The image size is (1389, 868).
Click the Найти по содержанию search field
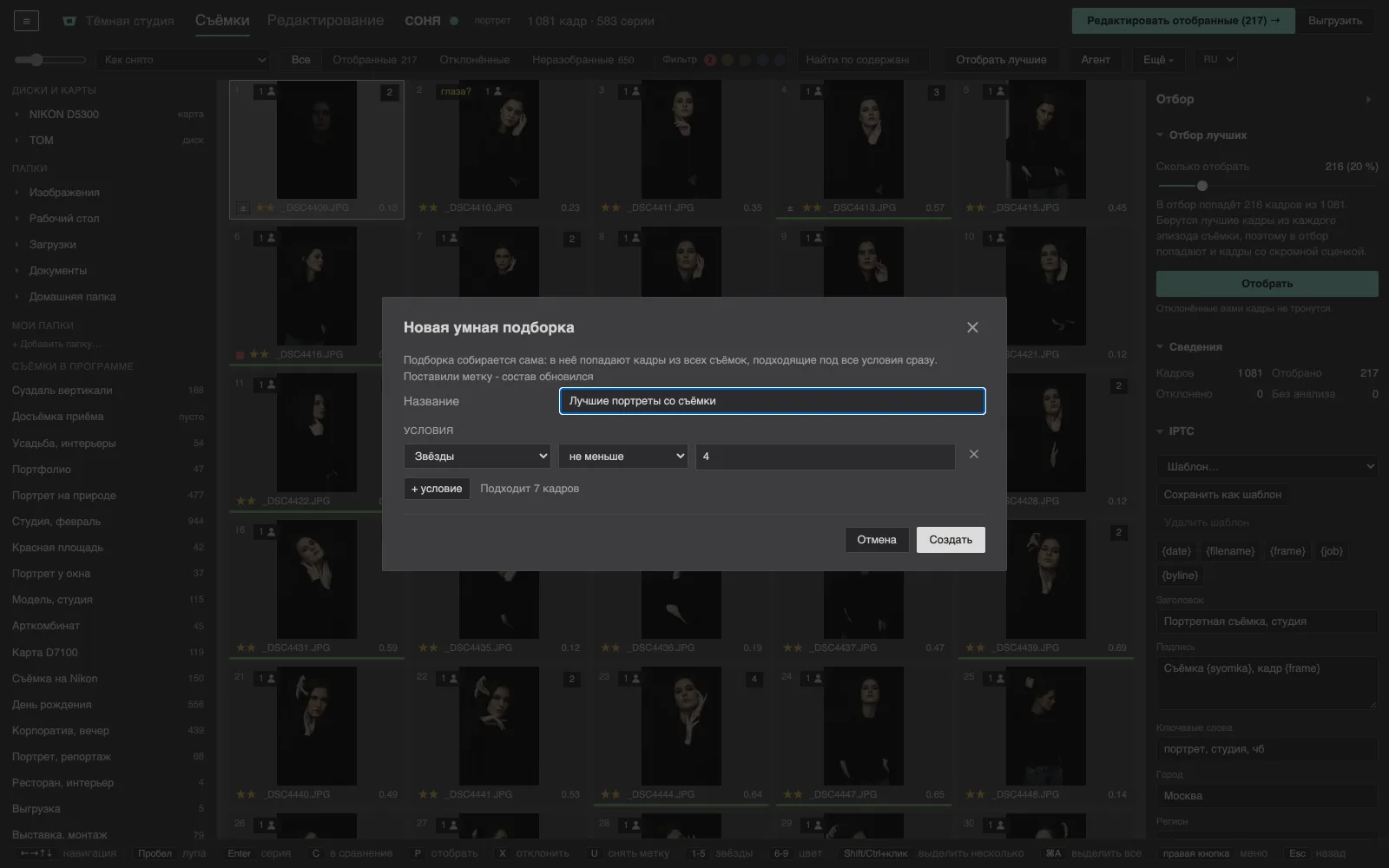(863, 60)
